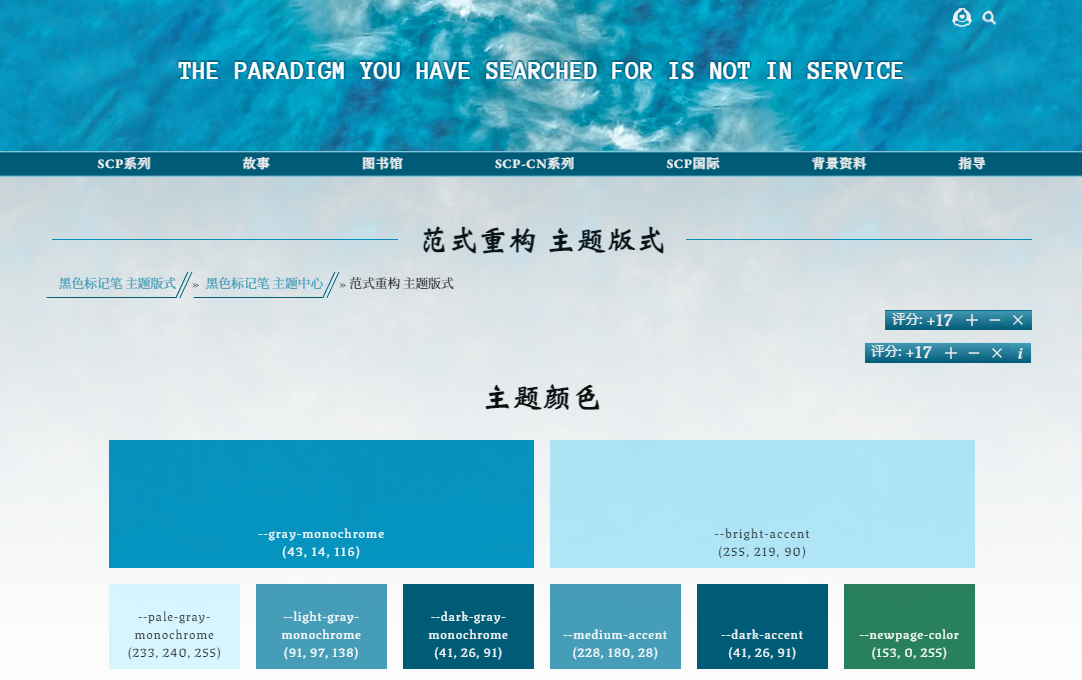Click the --bright-accent color swatch

coord(762,503)
